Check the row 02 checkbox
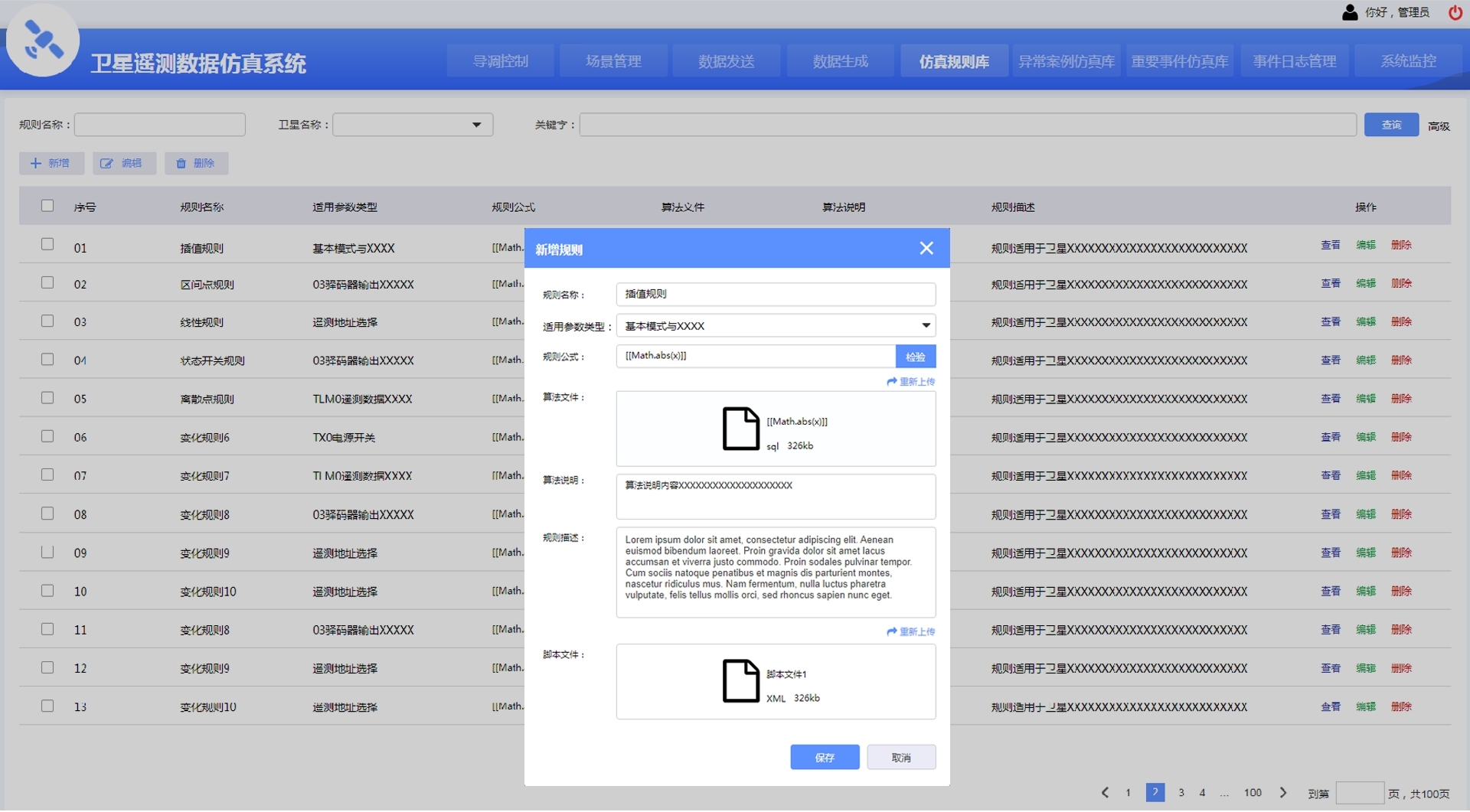This screenshot has width=1470, height=812. pos(47,282)
